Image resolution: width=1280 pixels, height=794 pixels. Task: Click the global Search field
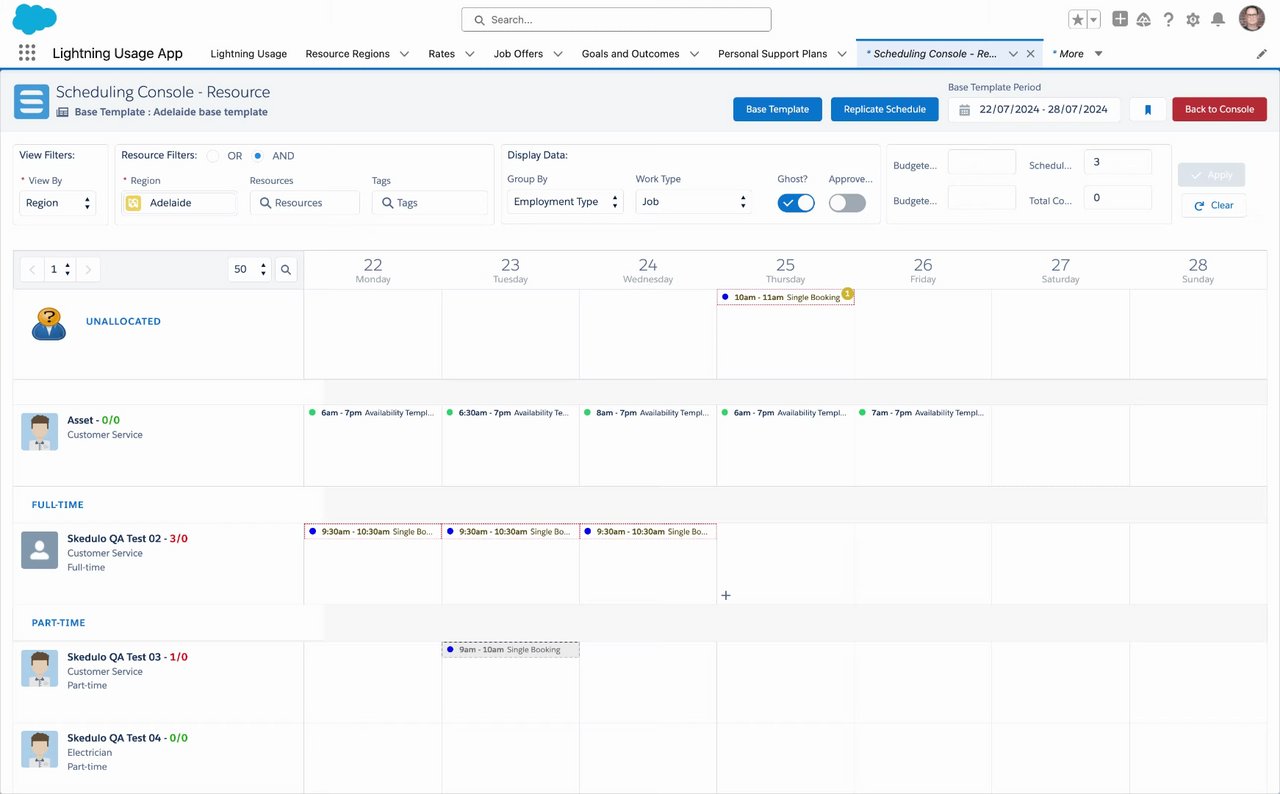coord(616,19)
